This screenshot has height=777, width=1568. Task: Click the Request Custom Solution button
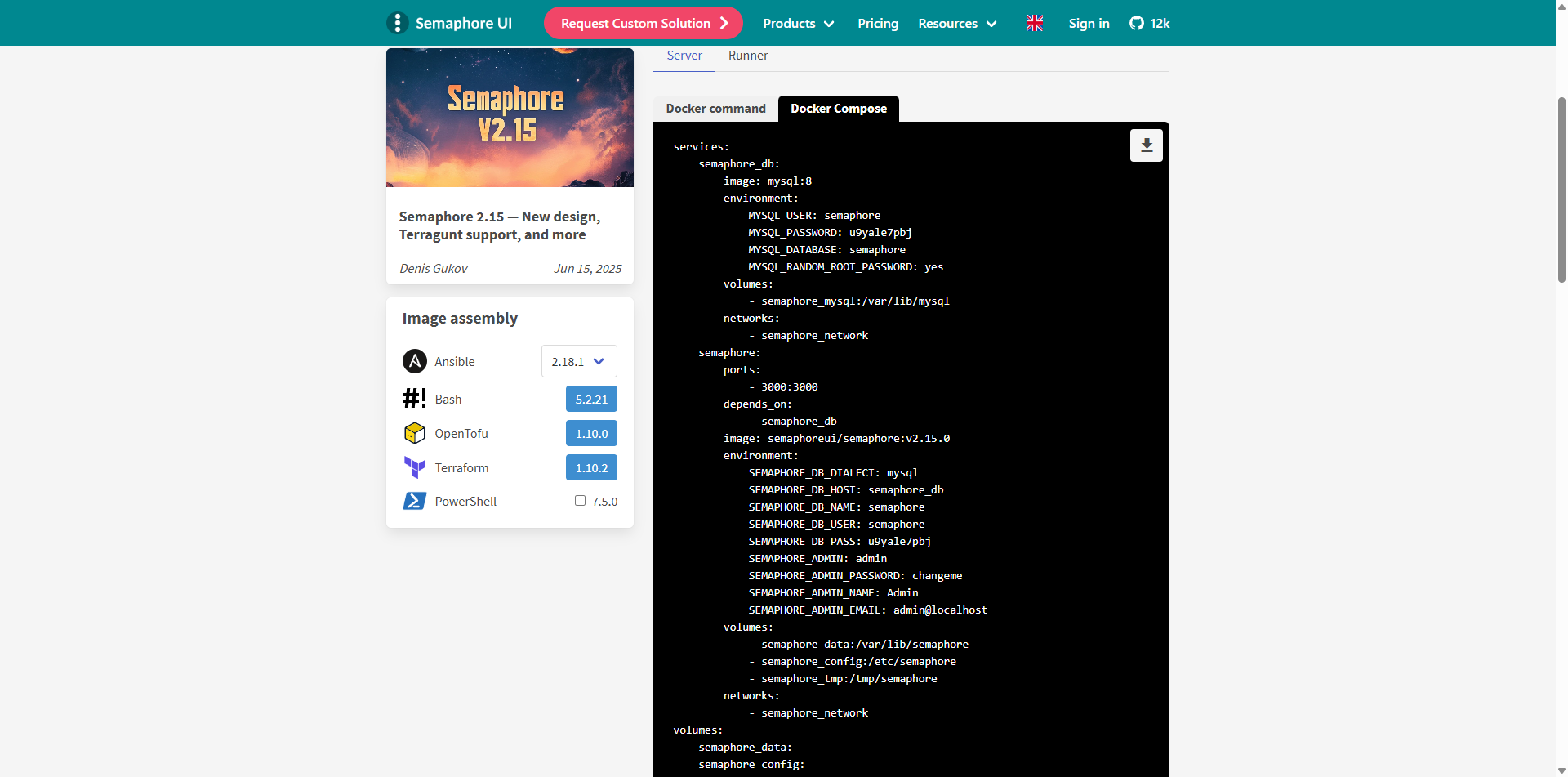(643, 23)
